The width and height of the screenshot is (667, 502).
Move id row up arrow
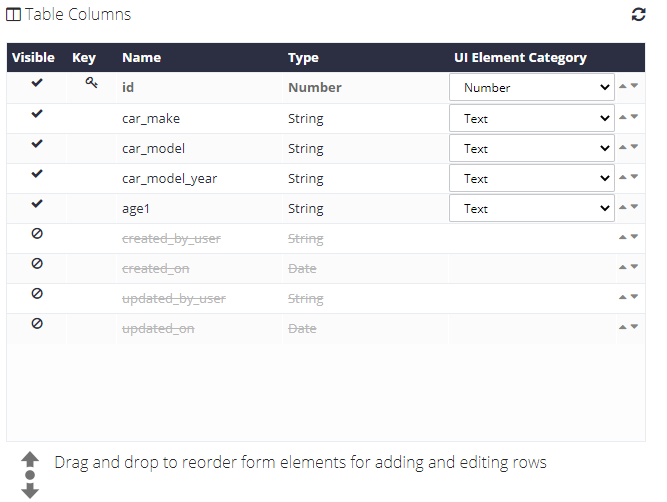[622, 86]
